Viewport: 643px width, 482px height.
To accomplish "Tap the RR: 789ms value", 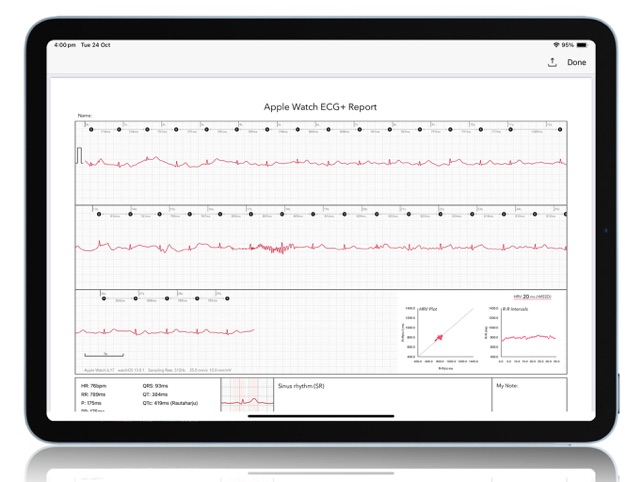I will (x=93, y=394).
